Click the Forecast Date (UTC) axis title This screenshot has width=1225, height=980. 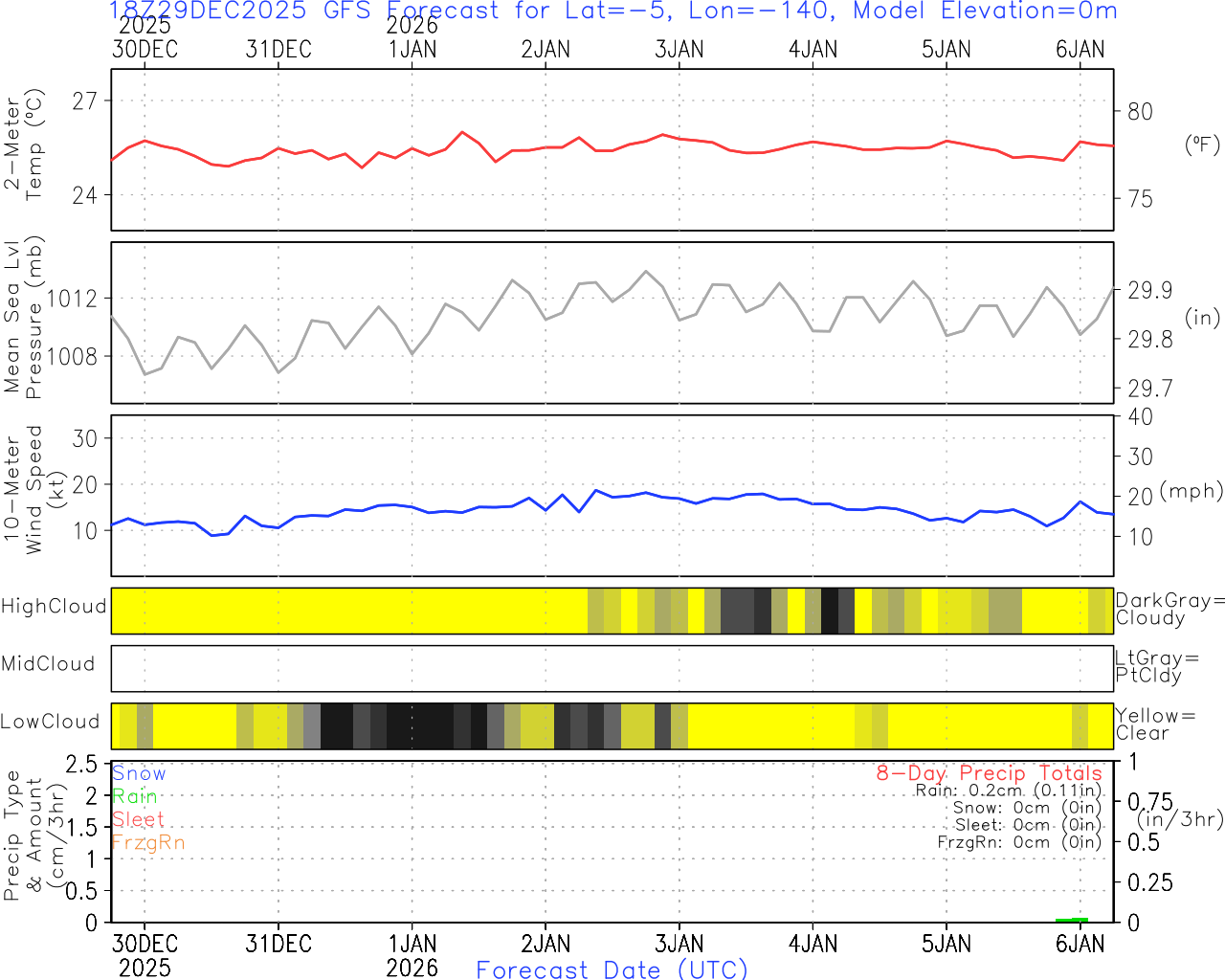coord(612,969)
